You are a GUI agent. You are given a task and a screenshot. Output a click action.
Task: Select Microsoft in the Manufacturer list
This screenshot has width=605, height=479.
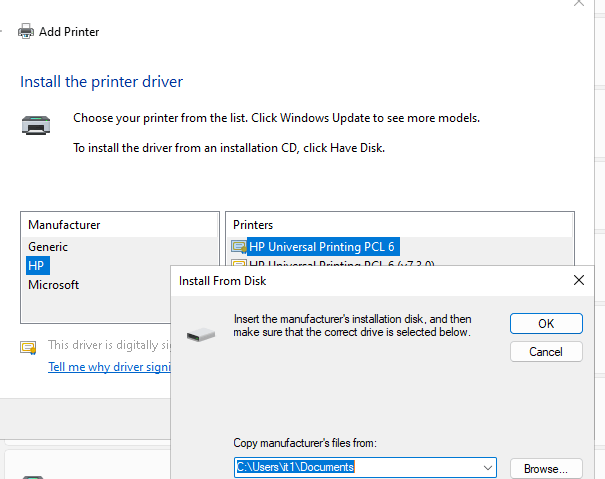pyautogui.click(x=54, y=285)
